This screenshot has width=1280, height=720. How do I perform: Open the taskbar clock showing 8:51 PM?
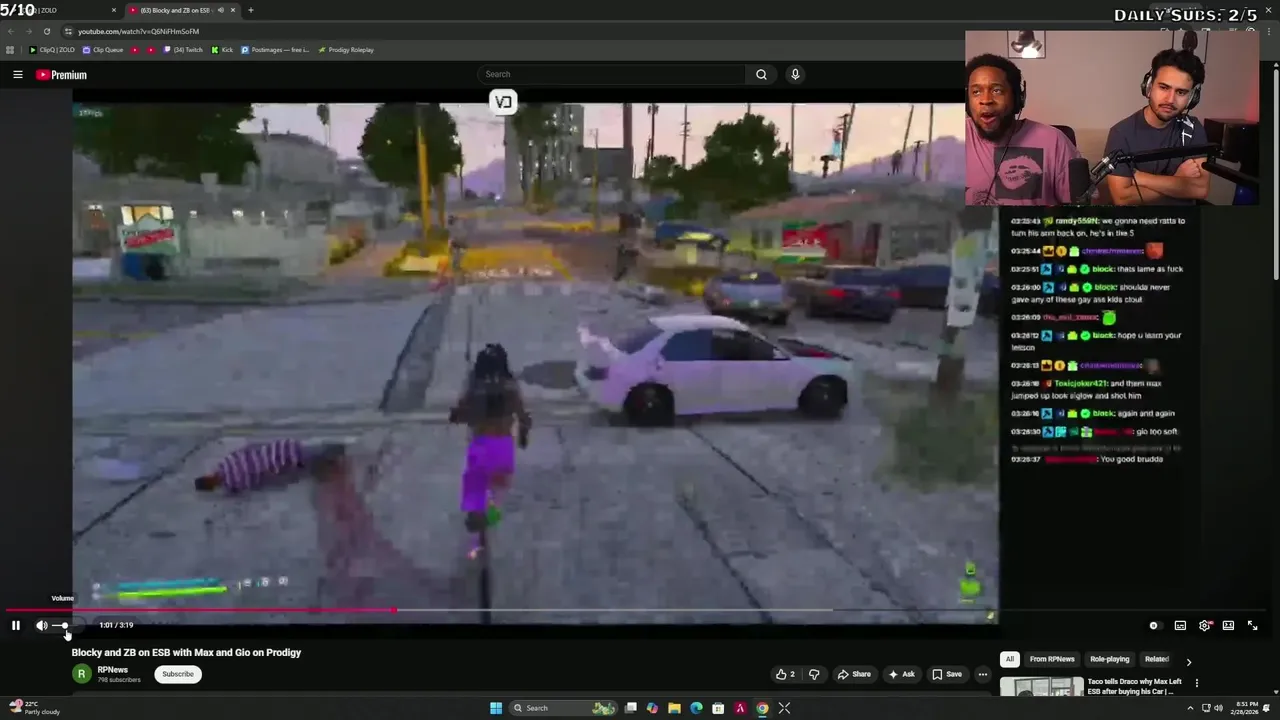[x=1247, y=708]
